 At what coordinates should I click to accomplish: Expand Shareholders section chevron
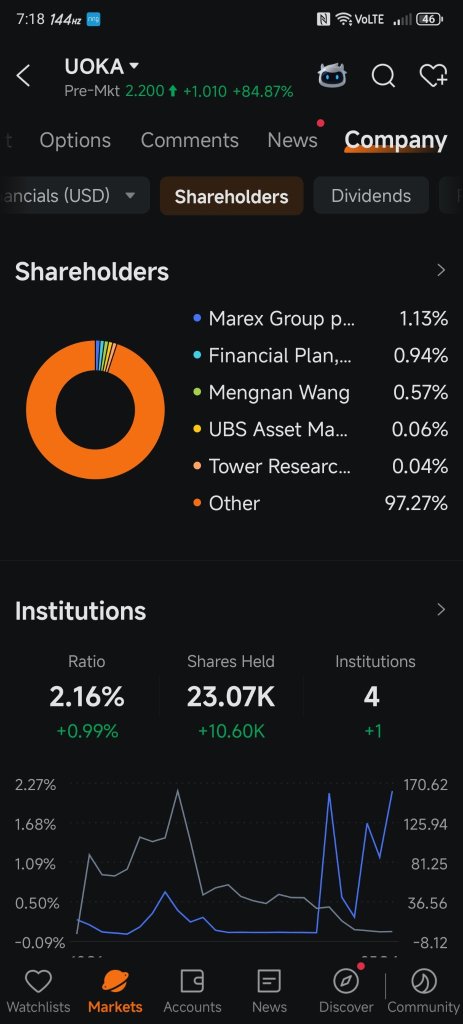click(441, 270)
